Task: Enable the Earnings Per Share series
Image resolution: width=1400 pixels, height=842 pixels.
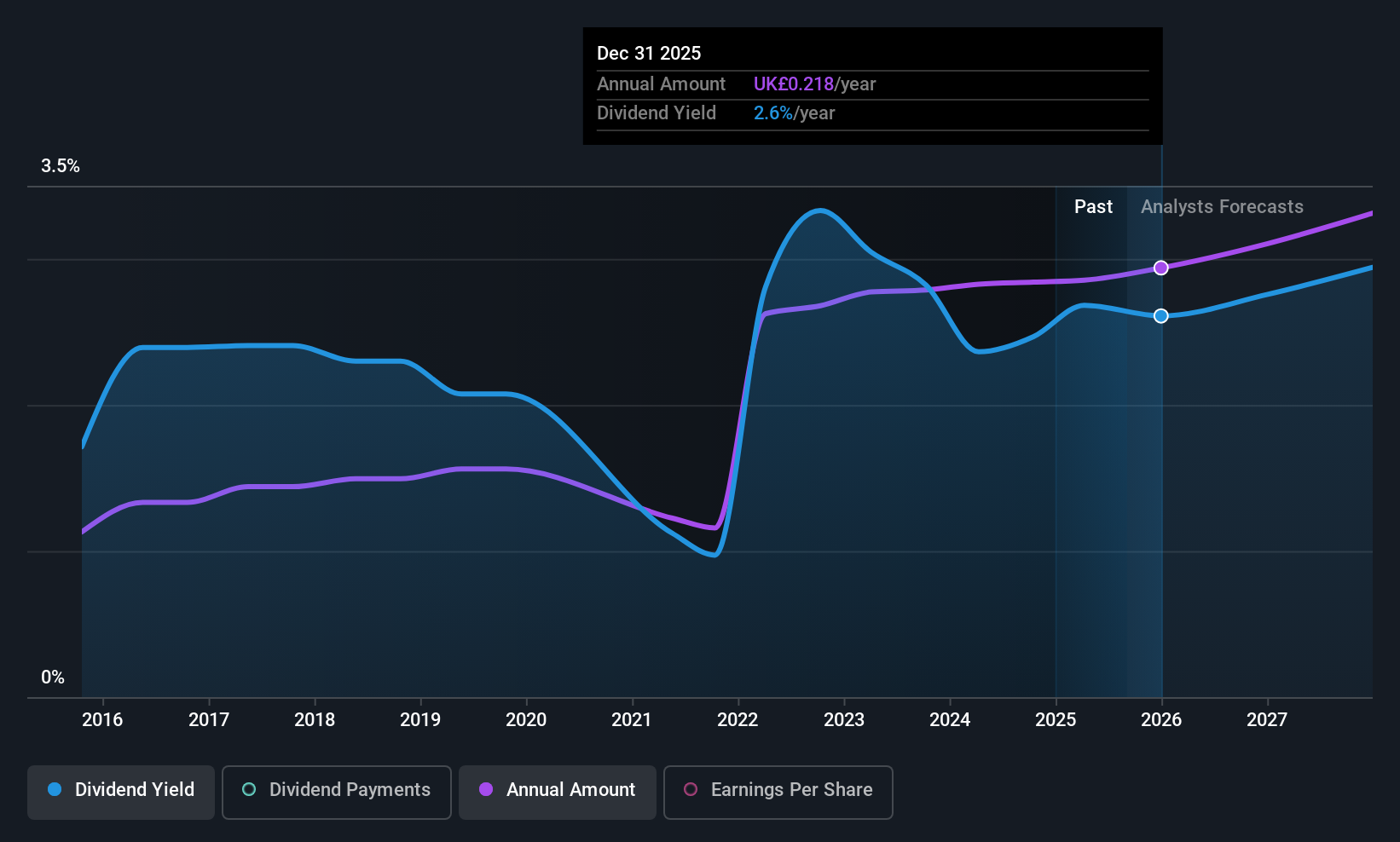Action: tap(778, 792)
